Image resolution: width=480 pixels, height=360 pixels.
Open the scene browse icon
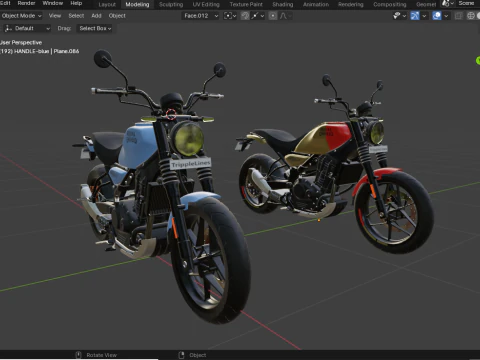click(x=447, y=4)
